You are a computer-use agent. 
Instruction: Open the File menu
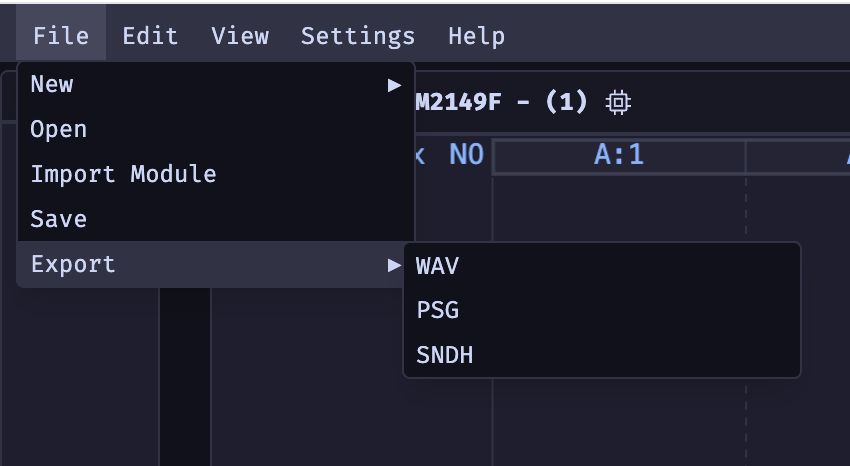tap(61, 36)
